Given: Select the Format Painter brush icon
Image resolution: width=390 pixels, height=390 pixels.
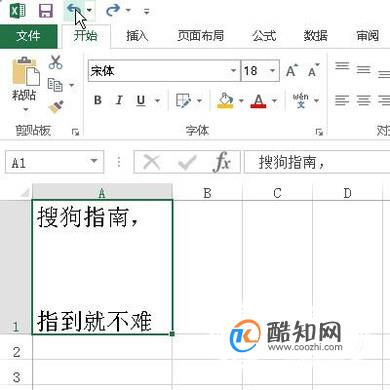Looking at the screenshot, I should coord(56,107).
